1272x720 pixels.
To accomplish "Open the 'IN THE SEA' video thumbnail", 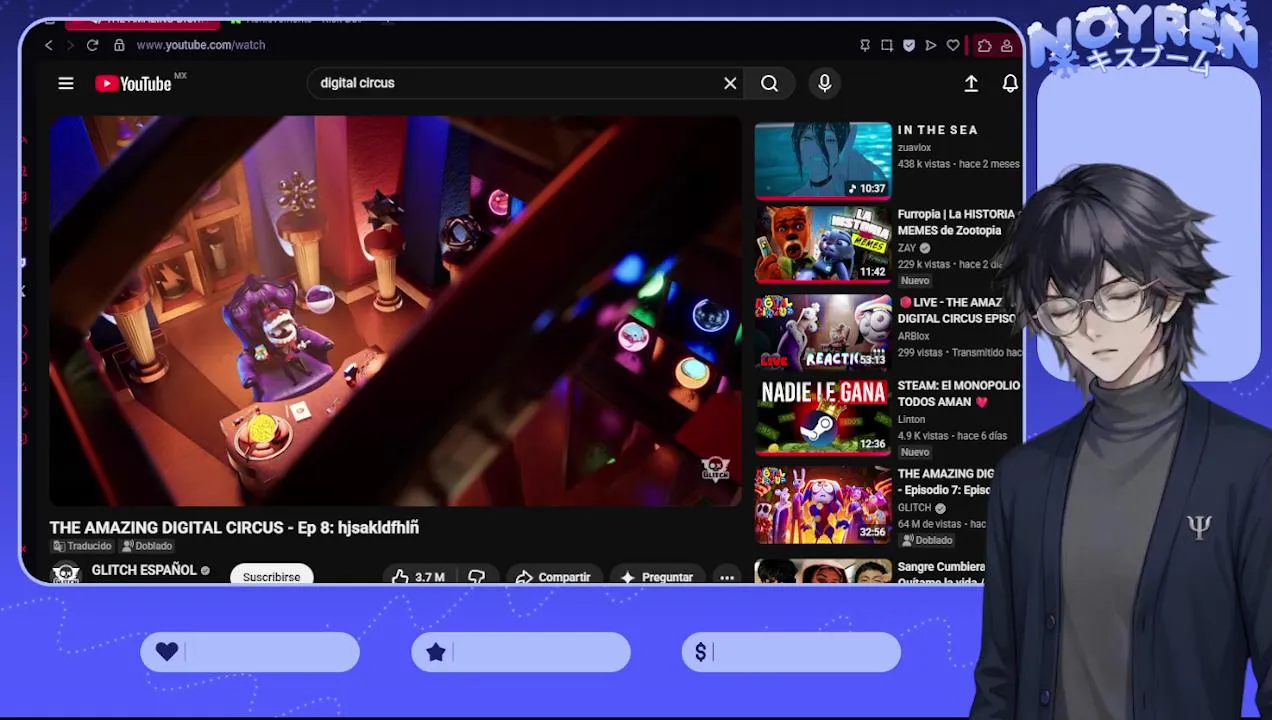I will pos(823,160).
